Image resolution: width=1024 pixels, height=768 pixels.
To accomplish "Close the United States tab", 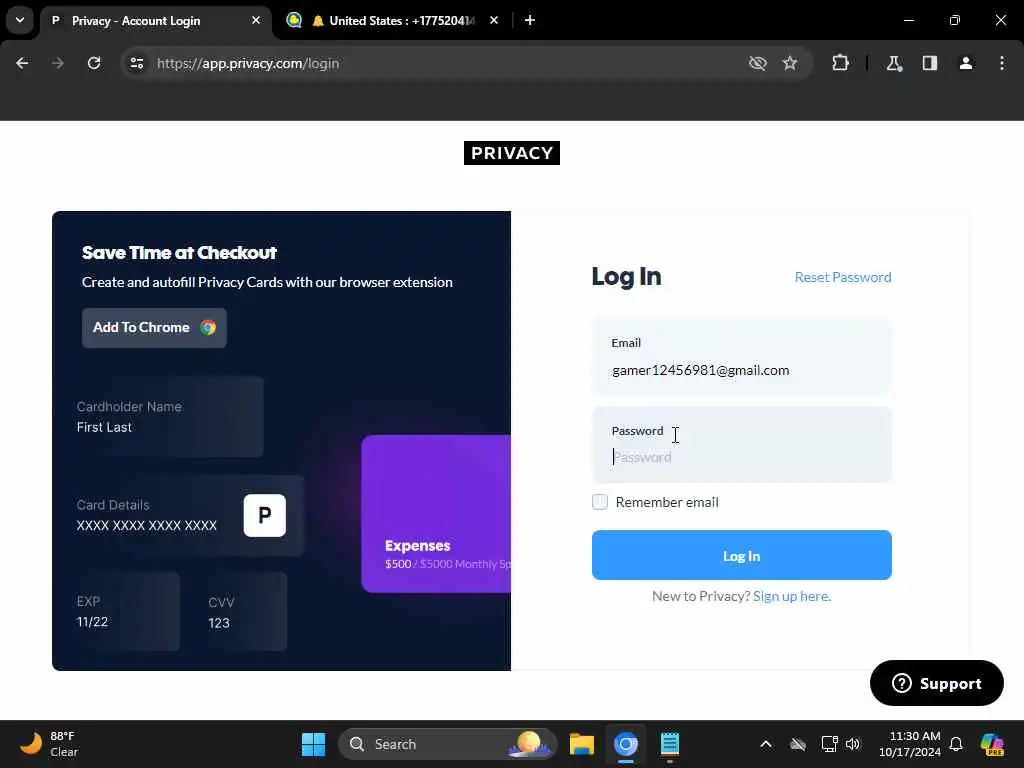I will [x=494, y=20].
